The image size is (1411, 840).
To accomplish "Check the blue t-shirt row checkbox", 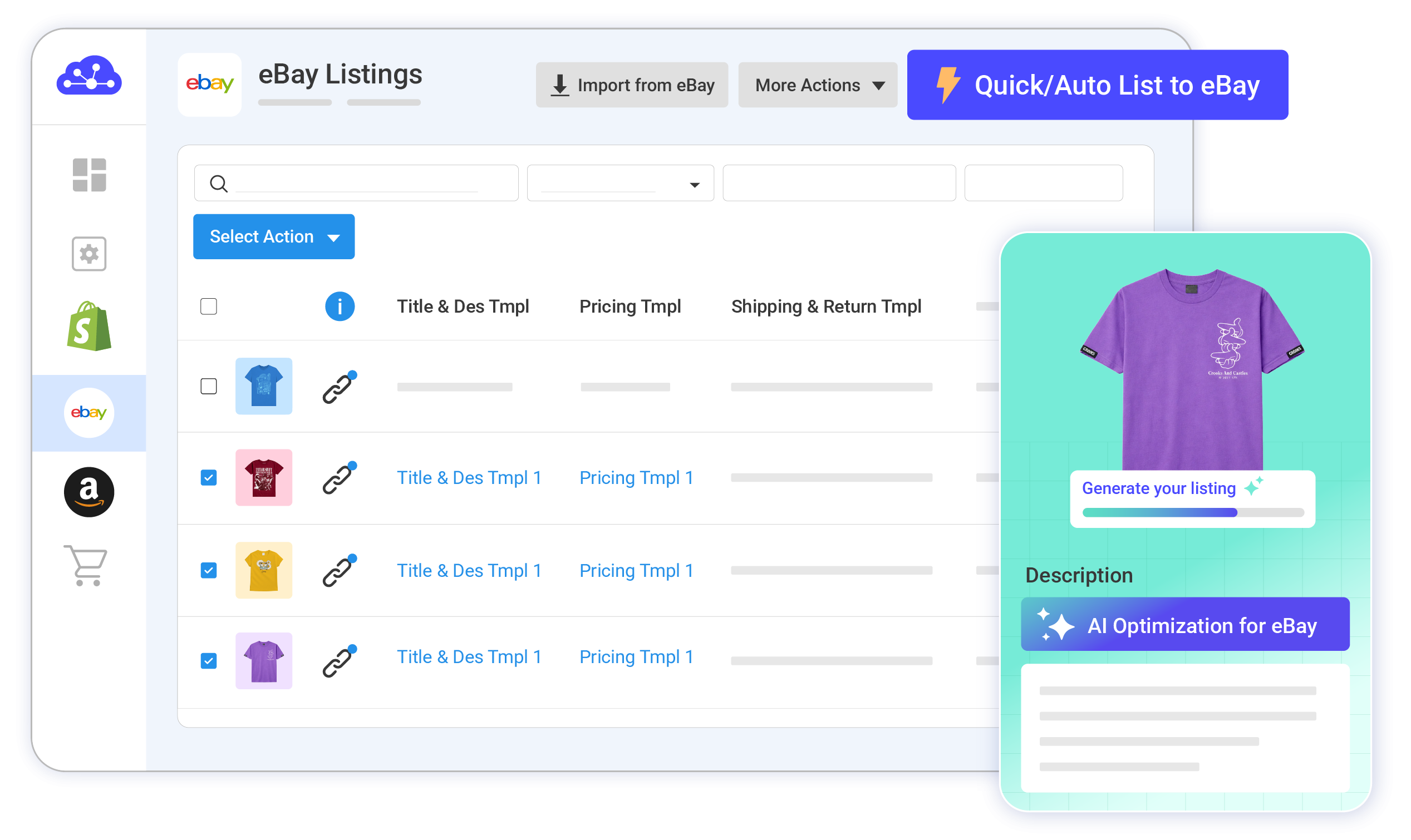I will [x=209, y=387].
